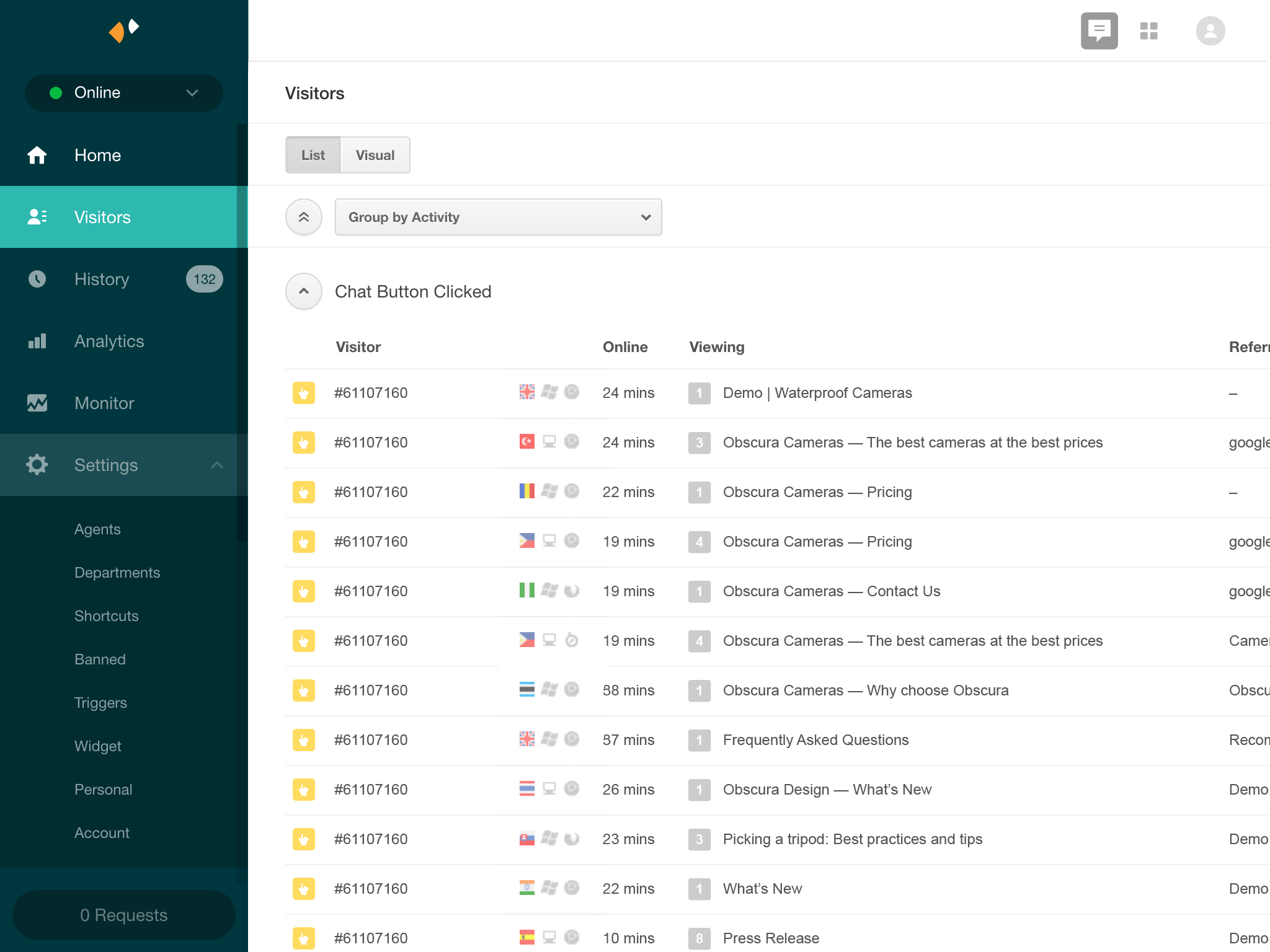Click the upward sort arrow icon
1270x952 pixels.
tap(304, 217)
